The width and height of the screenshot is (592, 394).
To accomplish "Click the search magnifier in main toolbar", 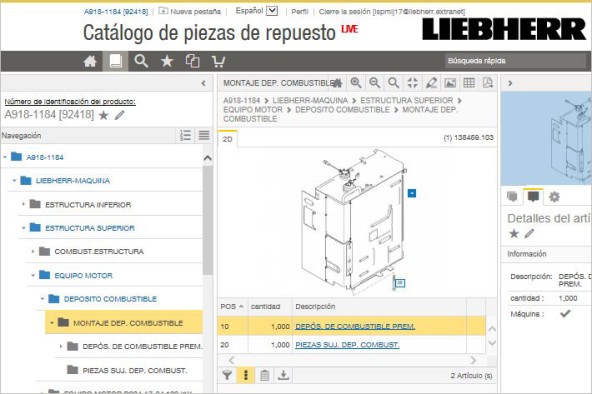I will coord(141,61).
